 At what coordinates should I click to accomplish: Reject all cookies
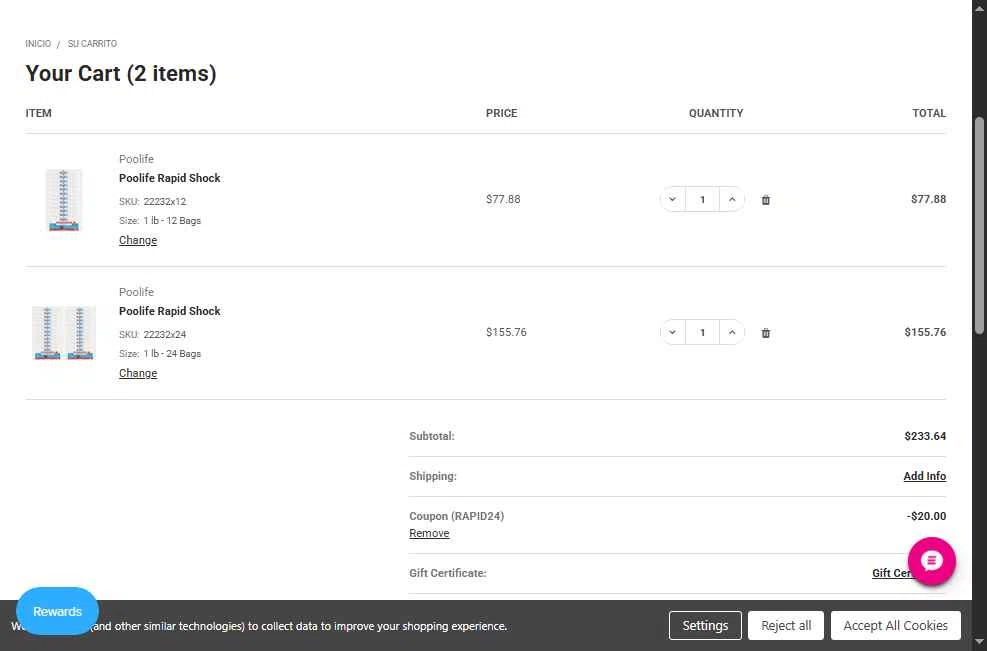coord(786,625)
